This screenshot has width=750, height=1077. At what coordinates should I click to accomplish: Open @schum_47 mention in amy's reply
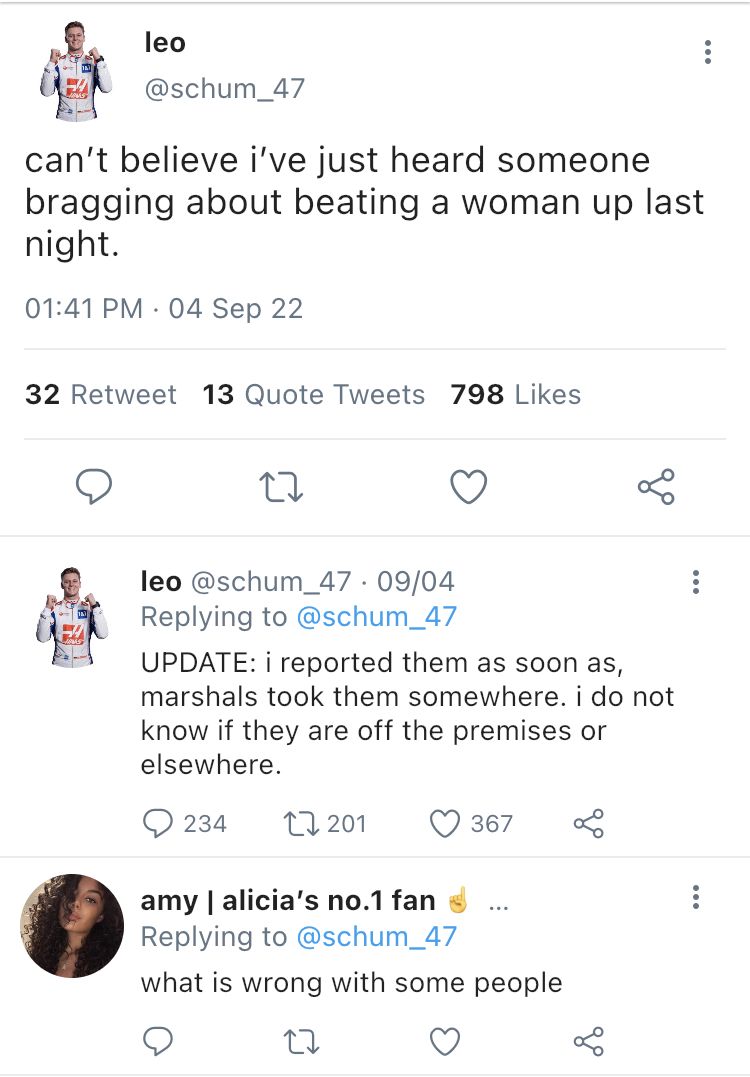pyautogui.click(x=376, y=937)
